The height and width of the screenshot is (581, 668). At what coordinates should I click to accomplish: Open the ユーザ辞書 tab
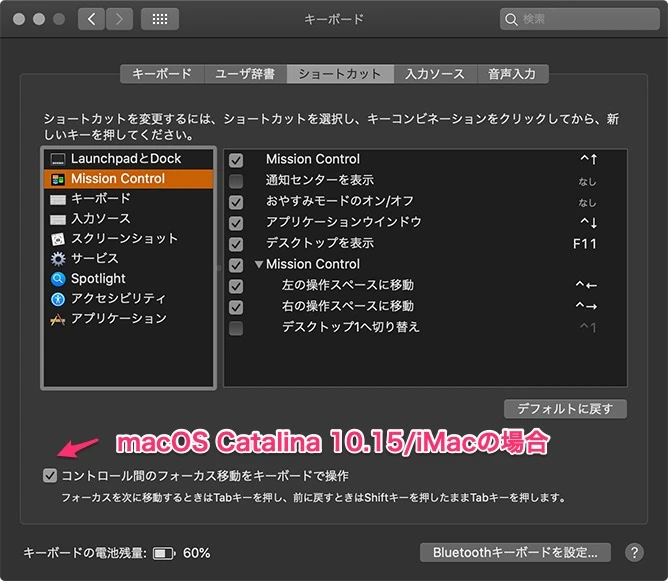click(245, 74)
